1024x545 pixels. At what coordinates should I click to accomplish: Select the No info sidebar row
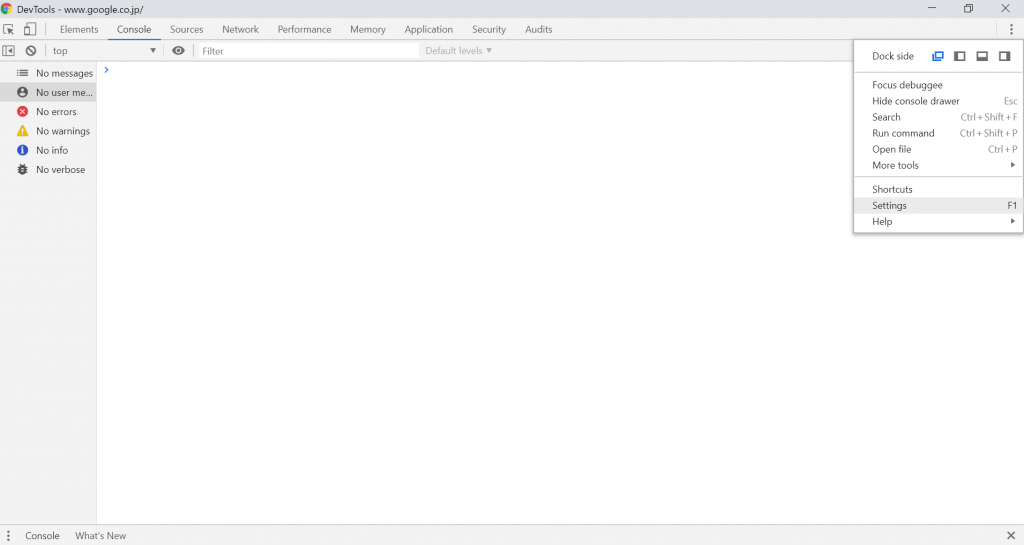pos(48,150)
